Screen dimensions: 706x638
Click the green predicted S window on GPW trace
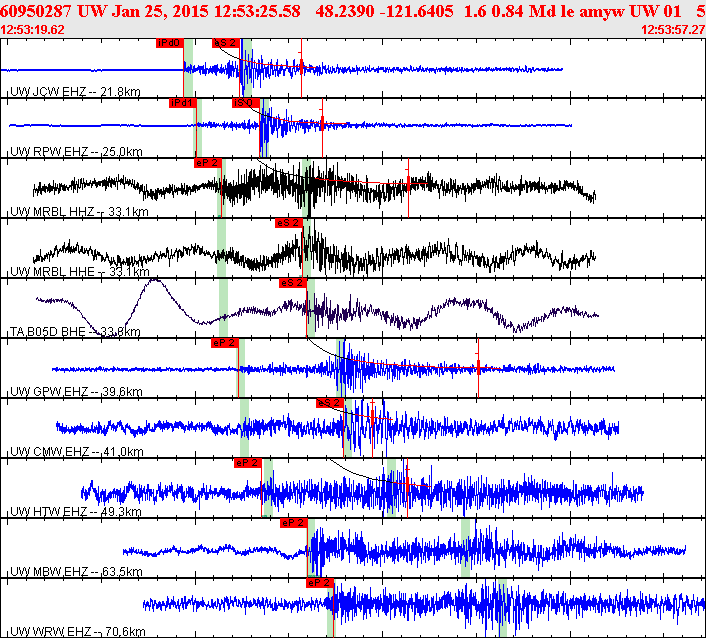(341, 368)
